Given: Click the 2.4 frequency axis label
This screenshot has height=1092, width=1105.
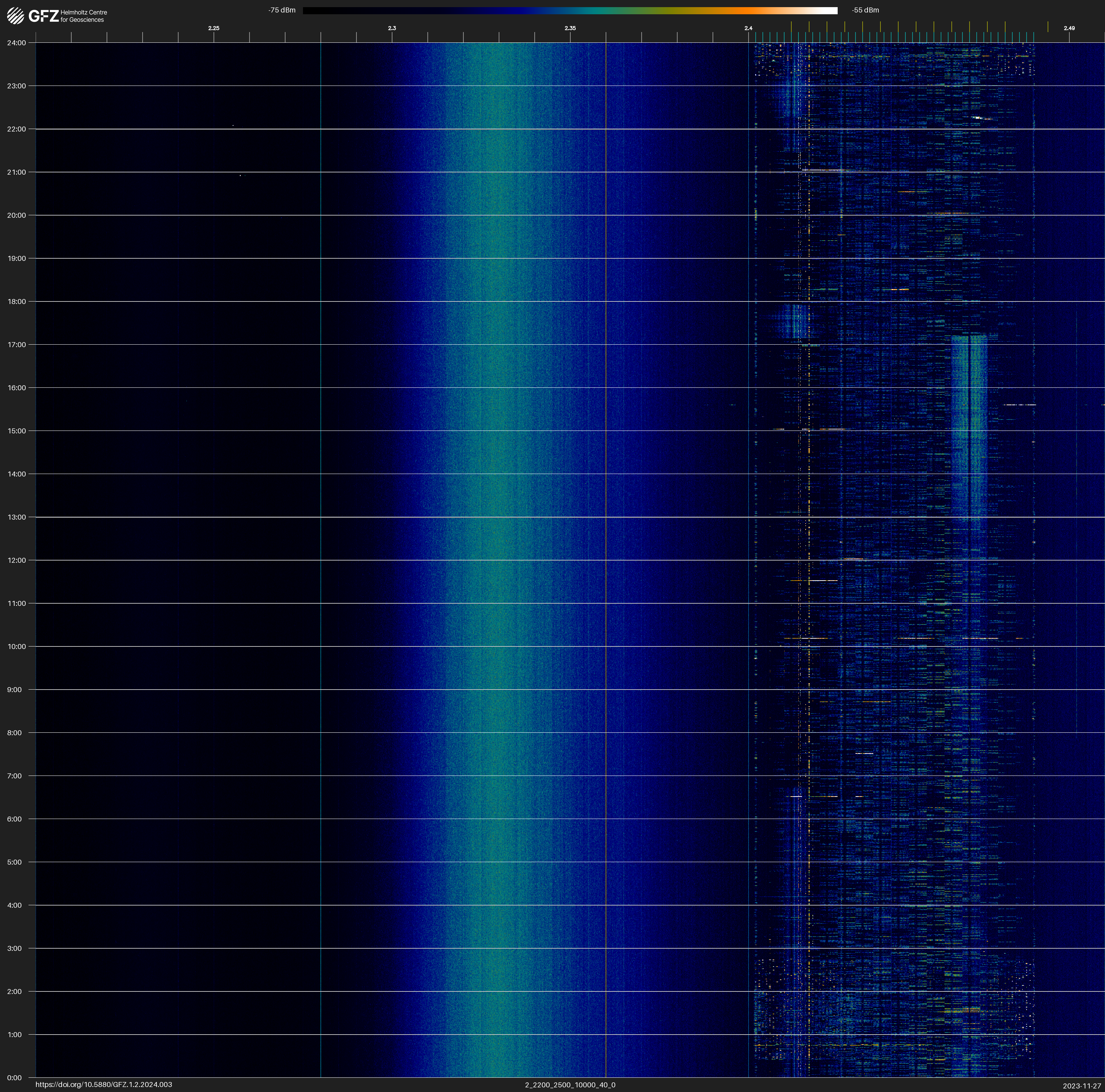Looking at the screenshot, I should 748,28.
